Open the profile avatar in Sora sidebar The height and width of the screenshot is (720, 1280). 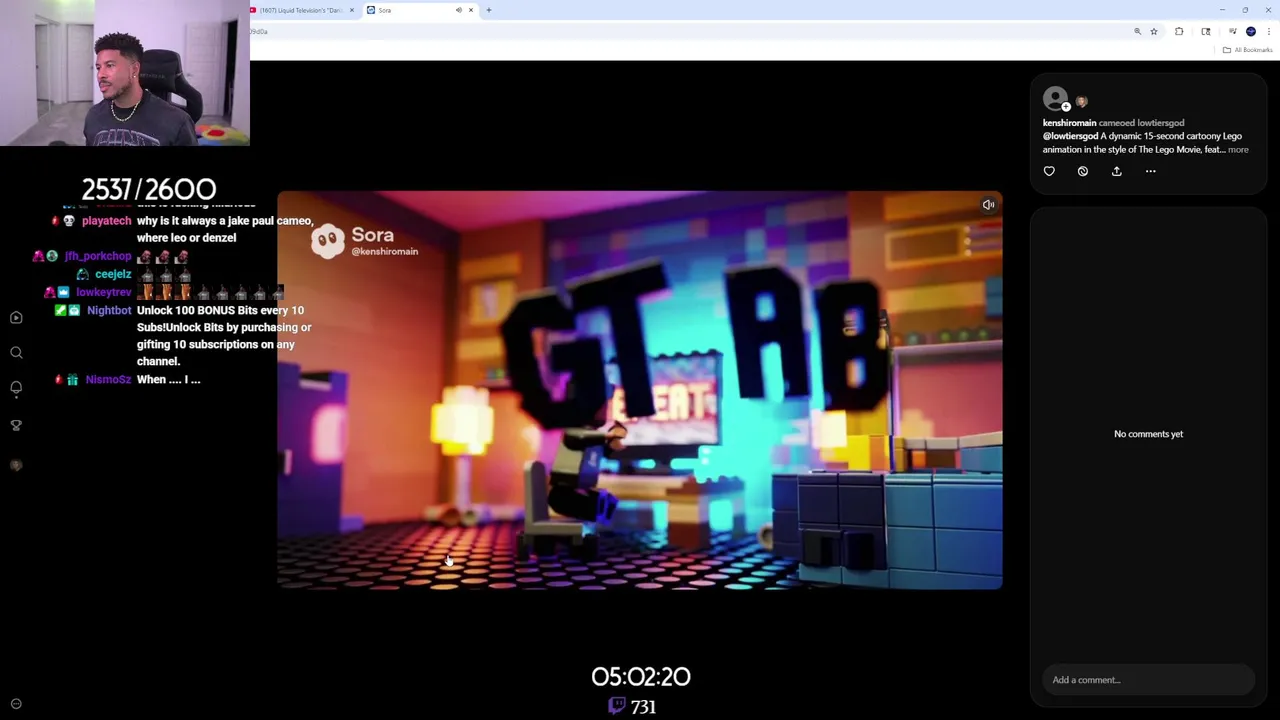[16, 465]
